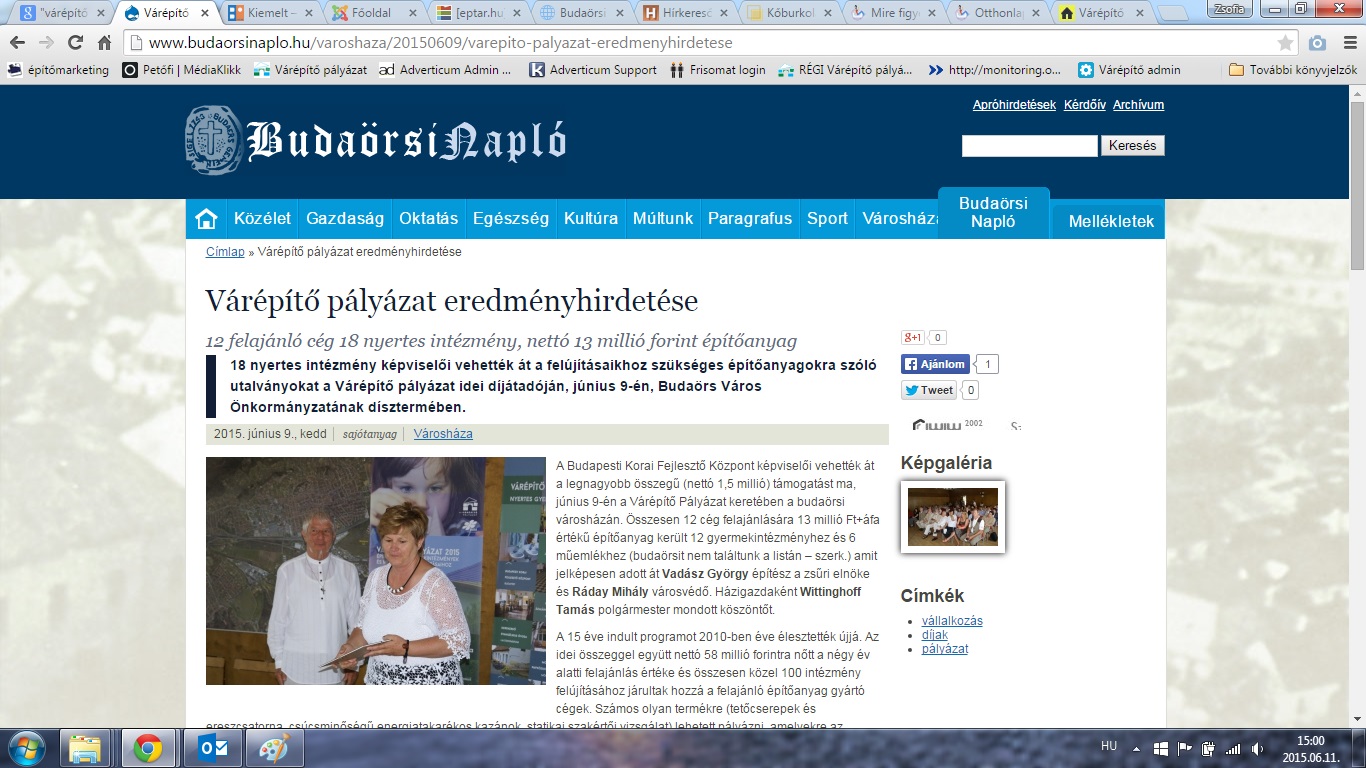
Task: Click the power plug battery tray icon
Action: pyautogui.click(x=1208, y=748)
